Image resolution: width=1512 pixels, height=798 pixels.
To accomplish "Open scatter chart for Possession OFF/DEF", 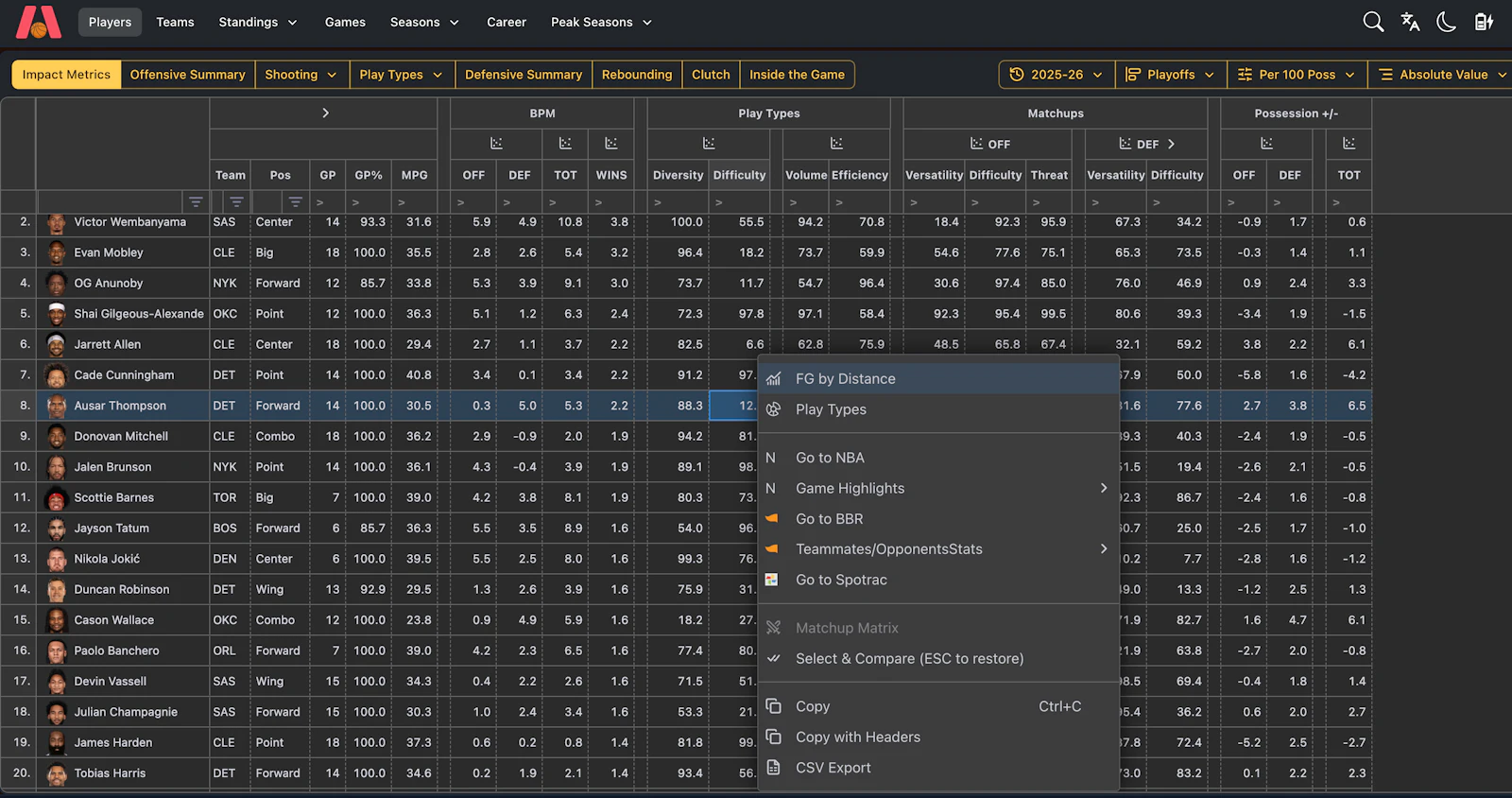I will (1266, 144).
